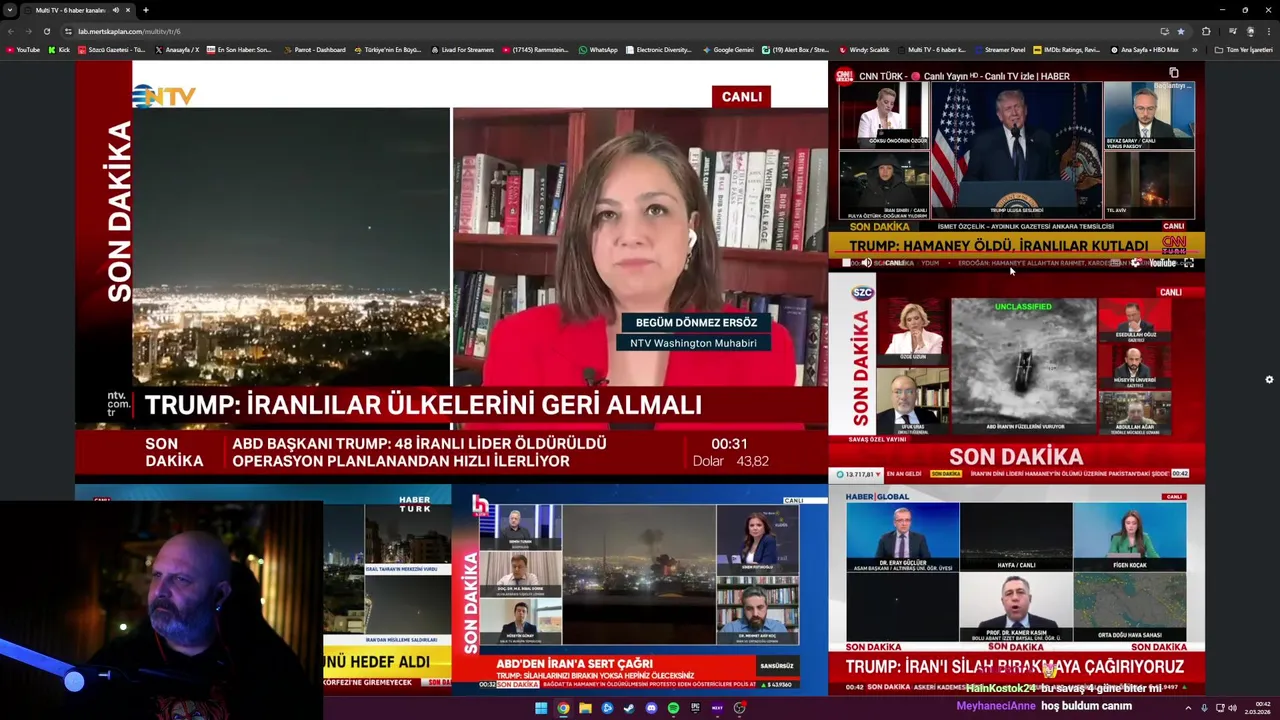Image resolution: width=1280 pixels, height=720 pixels.
Task: Mute the tab audio speaker icon
Action: pos(116,10)
